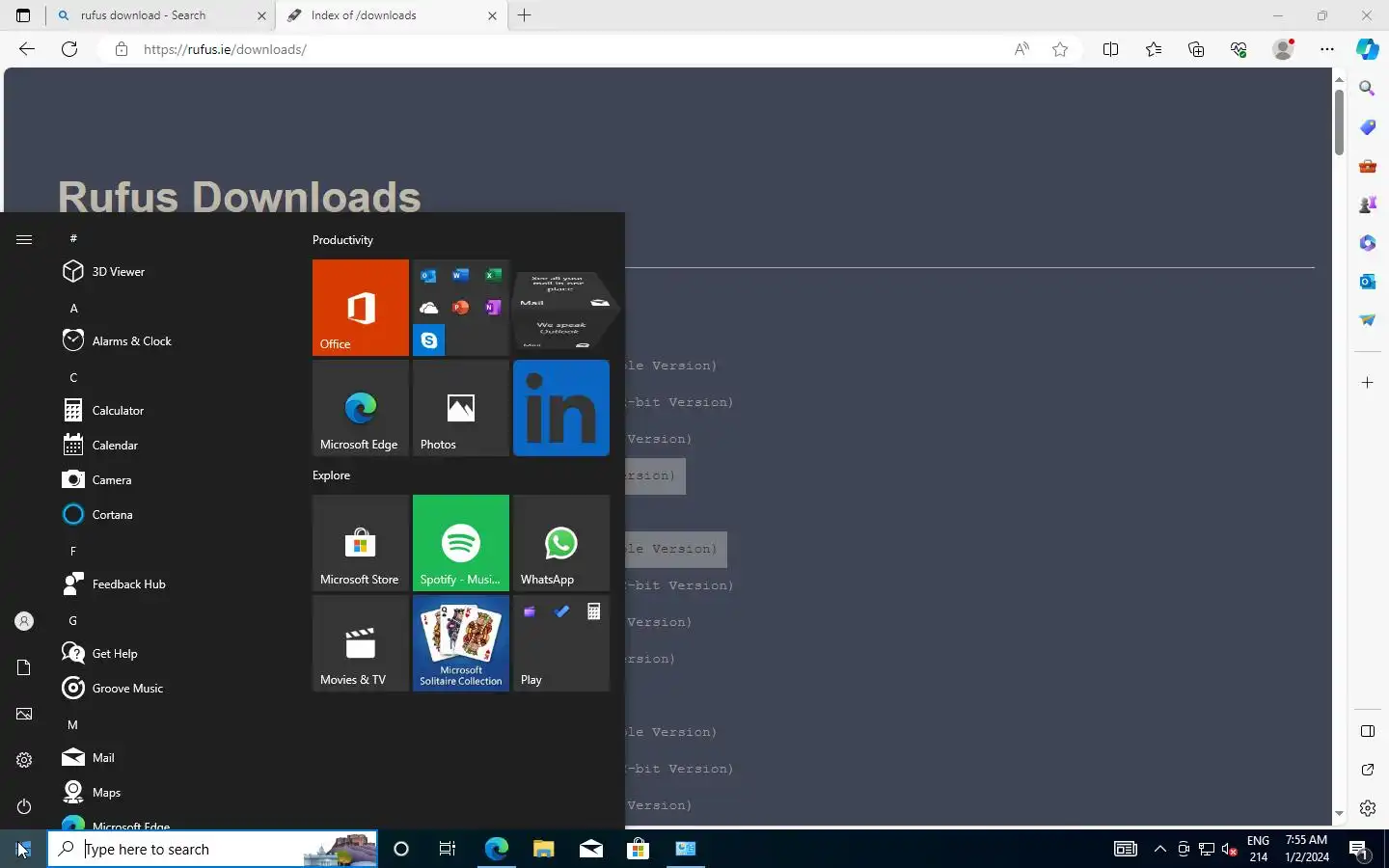This screenshot has height=868, width=1389.
Task: Click the small Word icon tile
Action: pos(460,276)
